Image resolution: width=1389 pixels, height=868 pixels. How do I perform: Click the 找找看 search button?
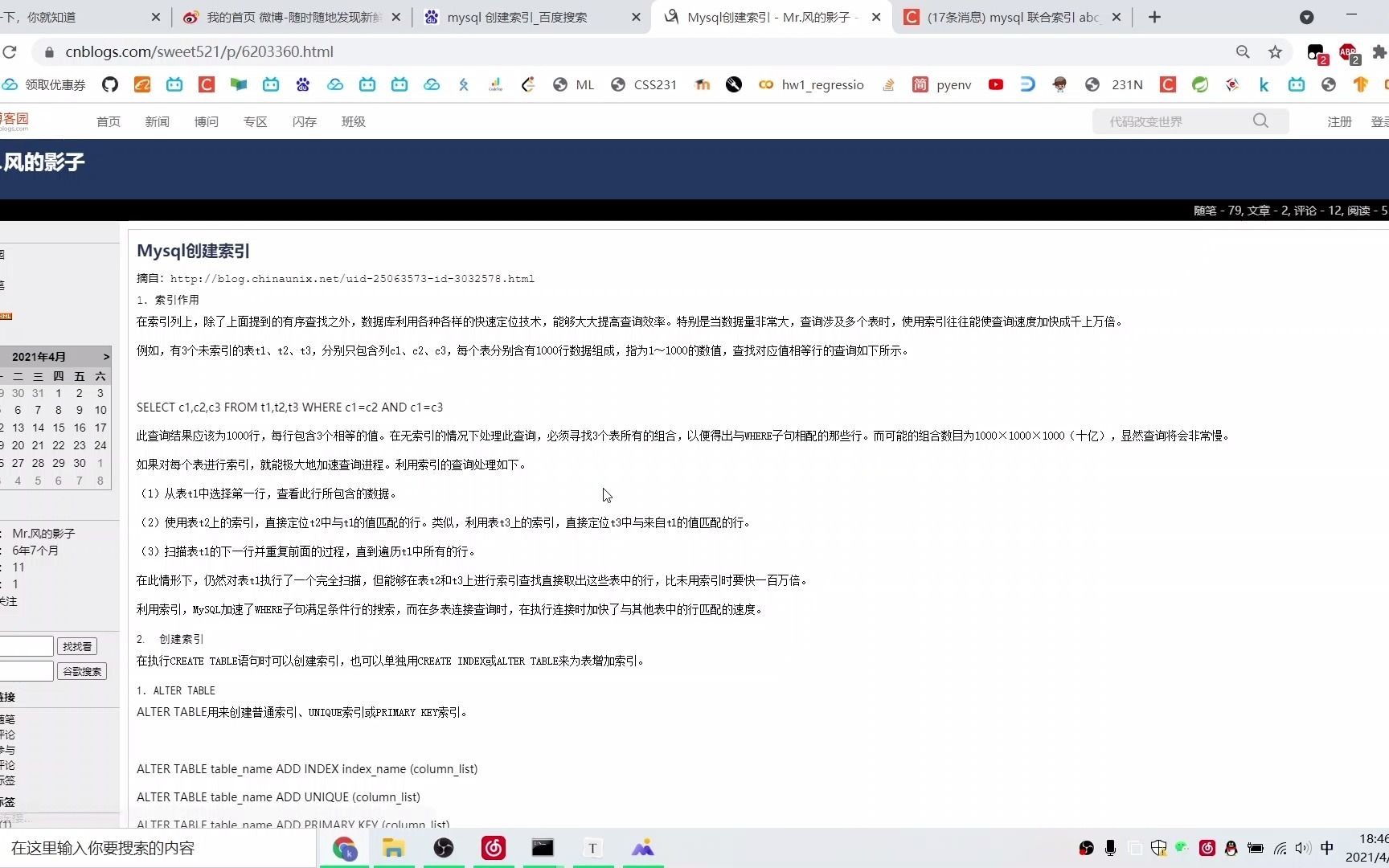[76, 645]
